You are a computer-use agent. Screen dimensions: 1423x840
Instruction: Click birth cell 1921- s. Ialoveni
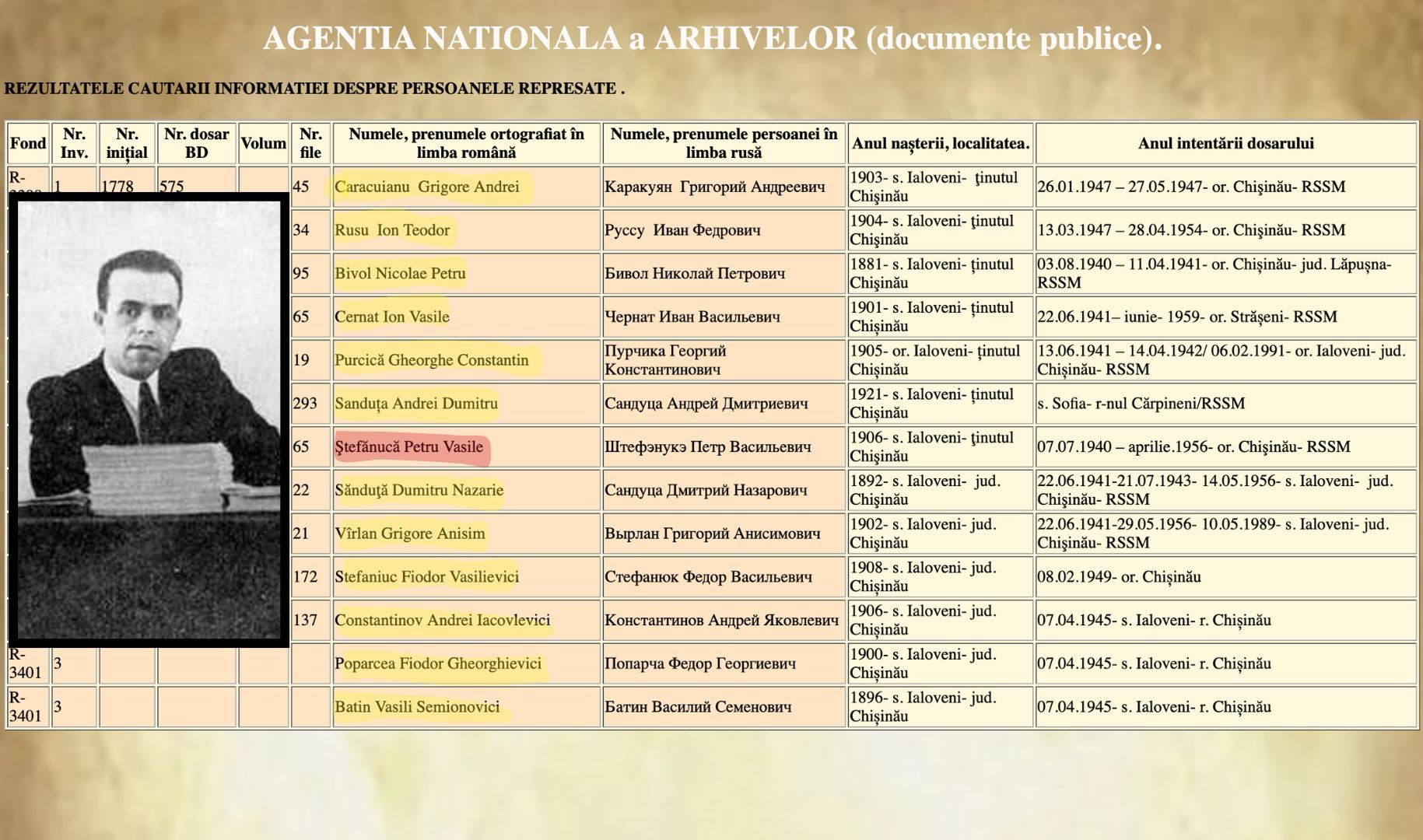click(941, 404)
